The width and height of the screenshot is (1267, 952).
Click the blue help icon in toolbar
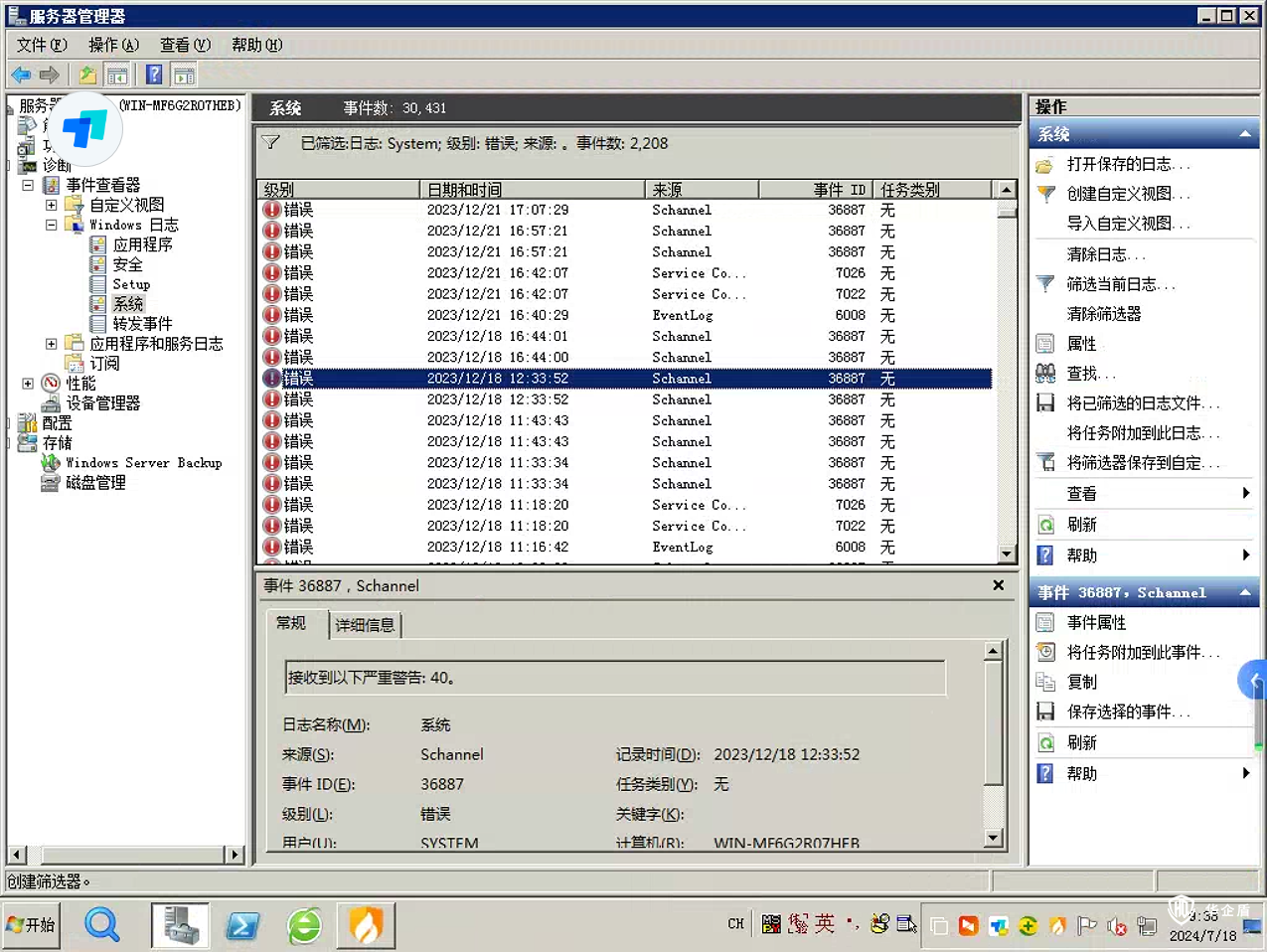154,75
